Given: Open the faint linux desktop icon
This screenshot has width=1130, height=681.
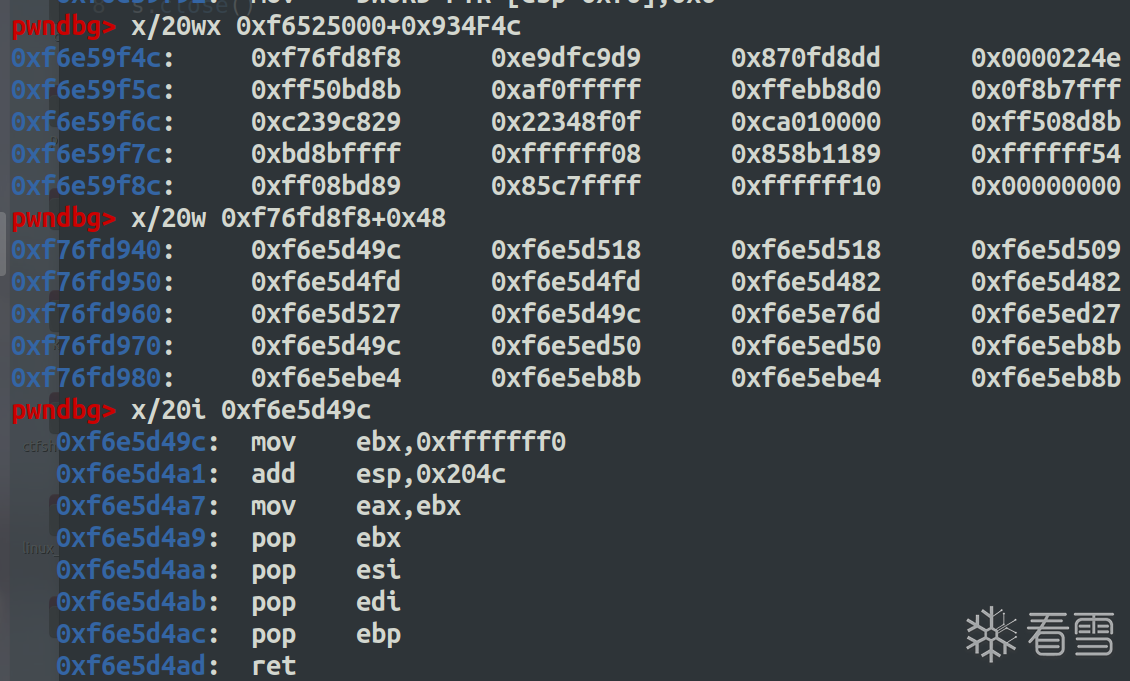Looking at the screenshot, I should coord(39,548).
